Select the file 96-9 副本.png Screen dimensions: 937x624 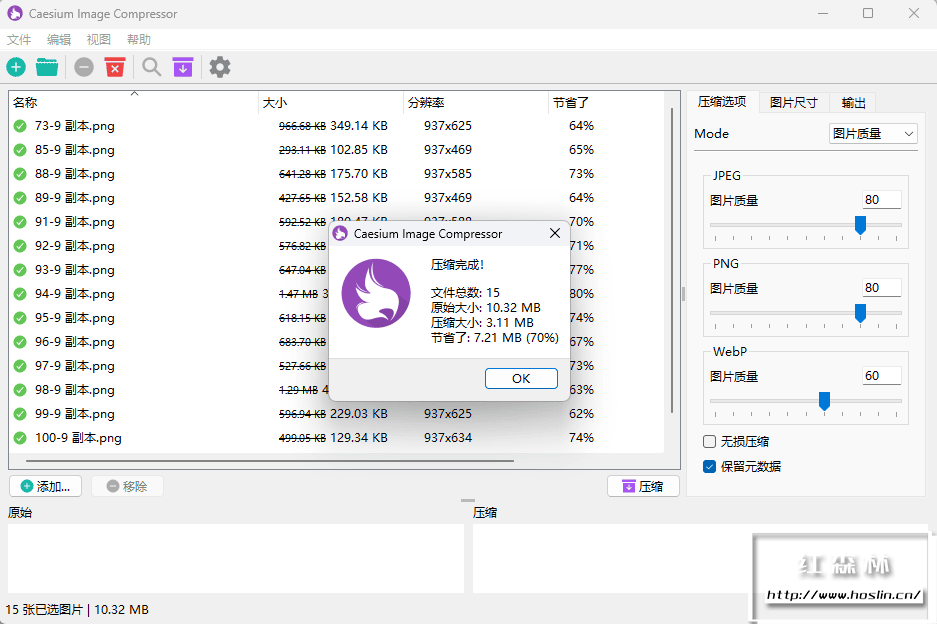[75, 342]
